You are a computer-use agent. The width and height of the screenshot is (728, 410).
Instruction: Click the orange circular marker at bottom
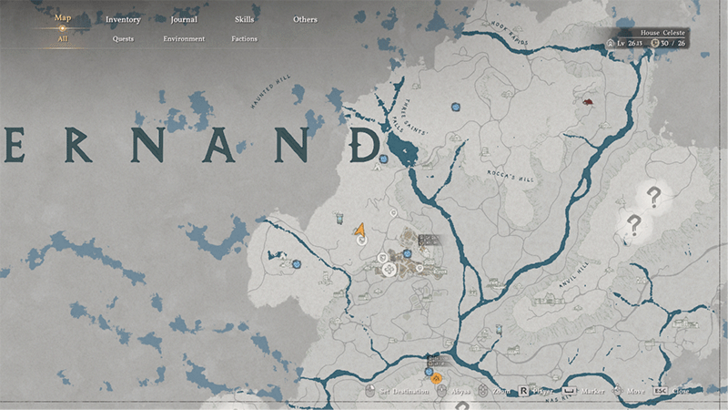(x=436, y=379)
